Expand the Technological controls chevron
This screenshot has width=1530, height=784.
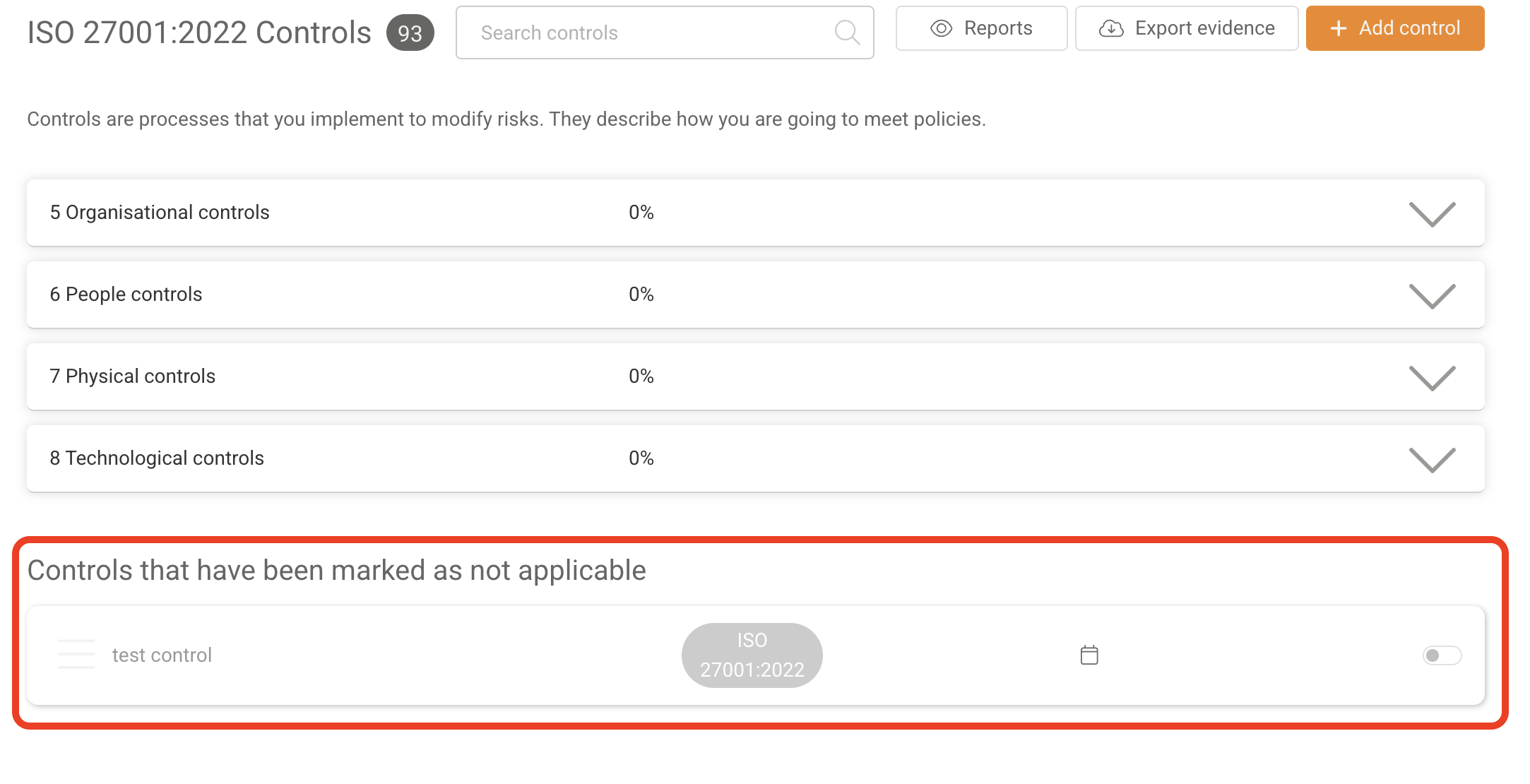[1432, 460]
